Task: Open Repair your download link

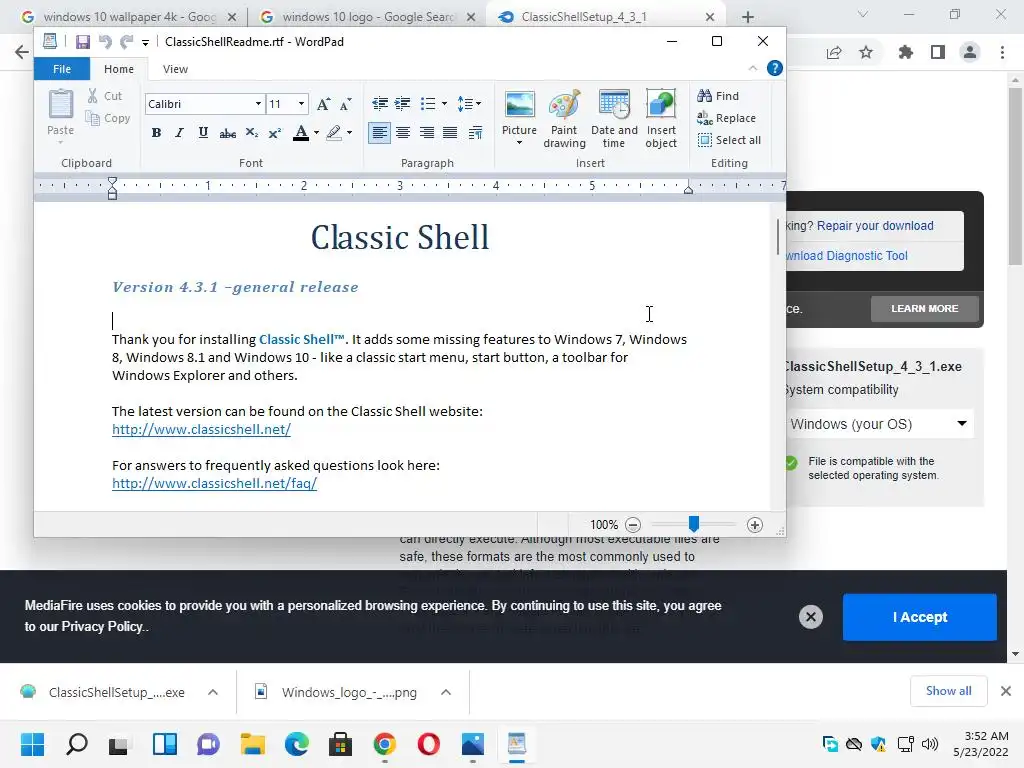Action: click(x=875, y=226)
